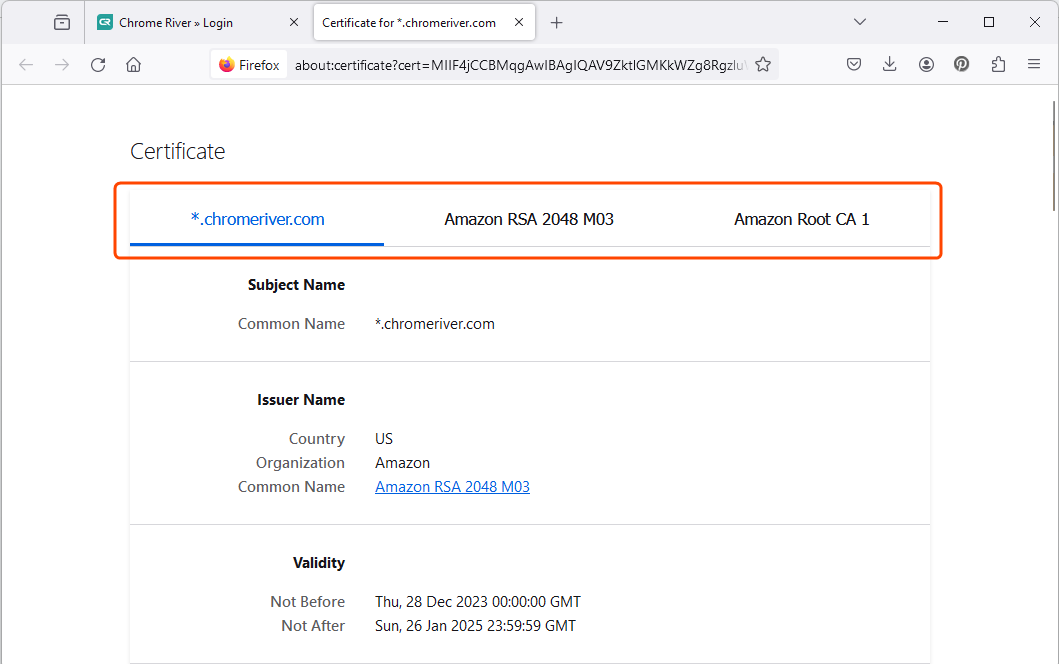Switch to the Amazon RSA 2048 M03 tab
Viewport: 1059px width, 664px height.
(529, 220)
